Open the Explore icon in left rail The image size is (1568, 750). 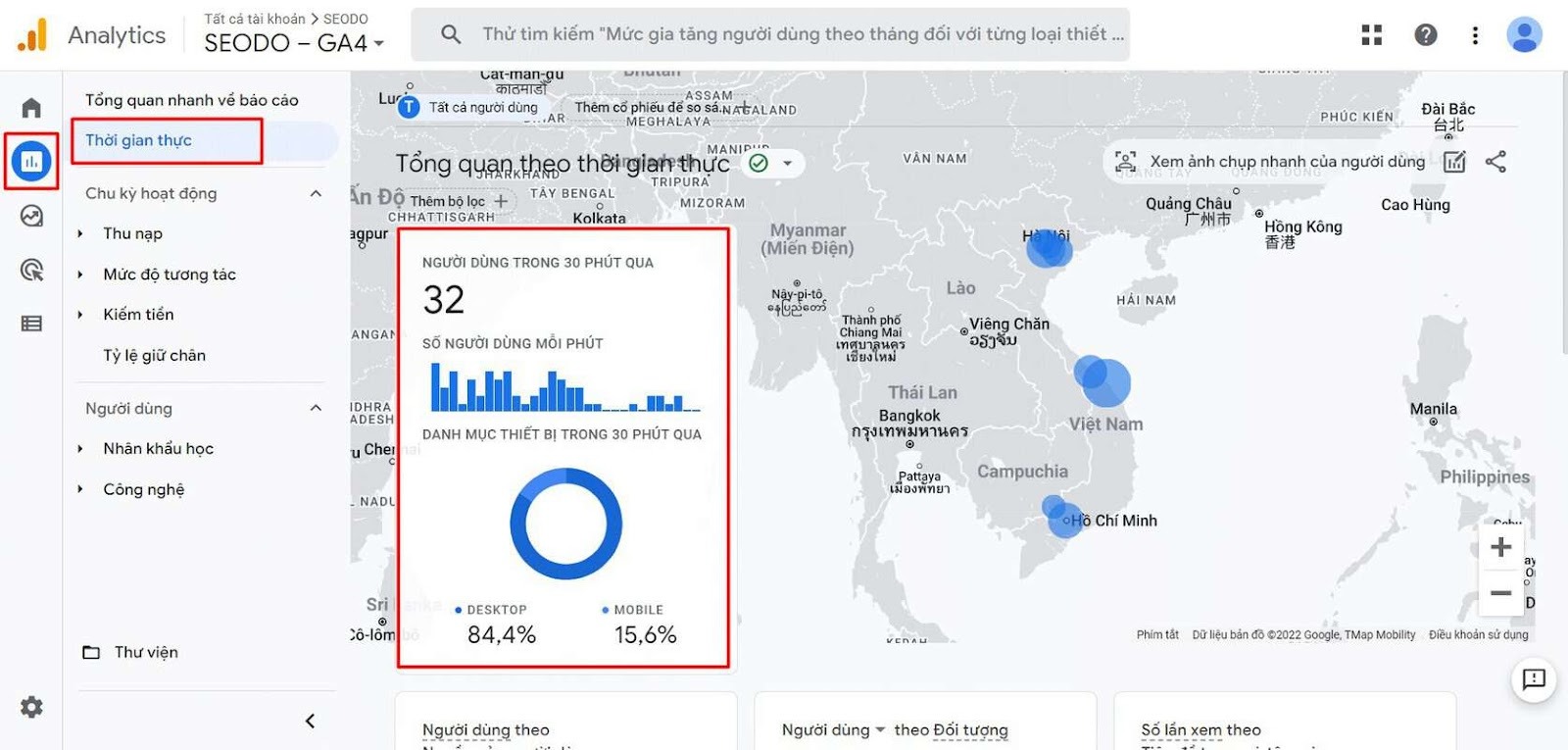pos(31,216)
